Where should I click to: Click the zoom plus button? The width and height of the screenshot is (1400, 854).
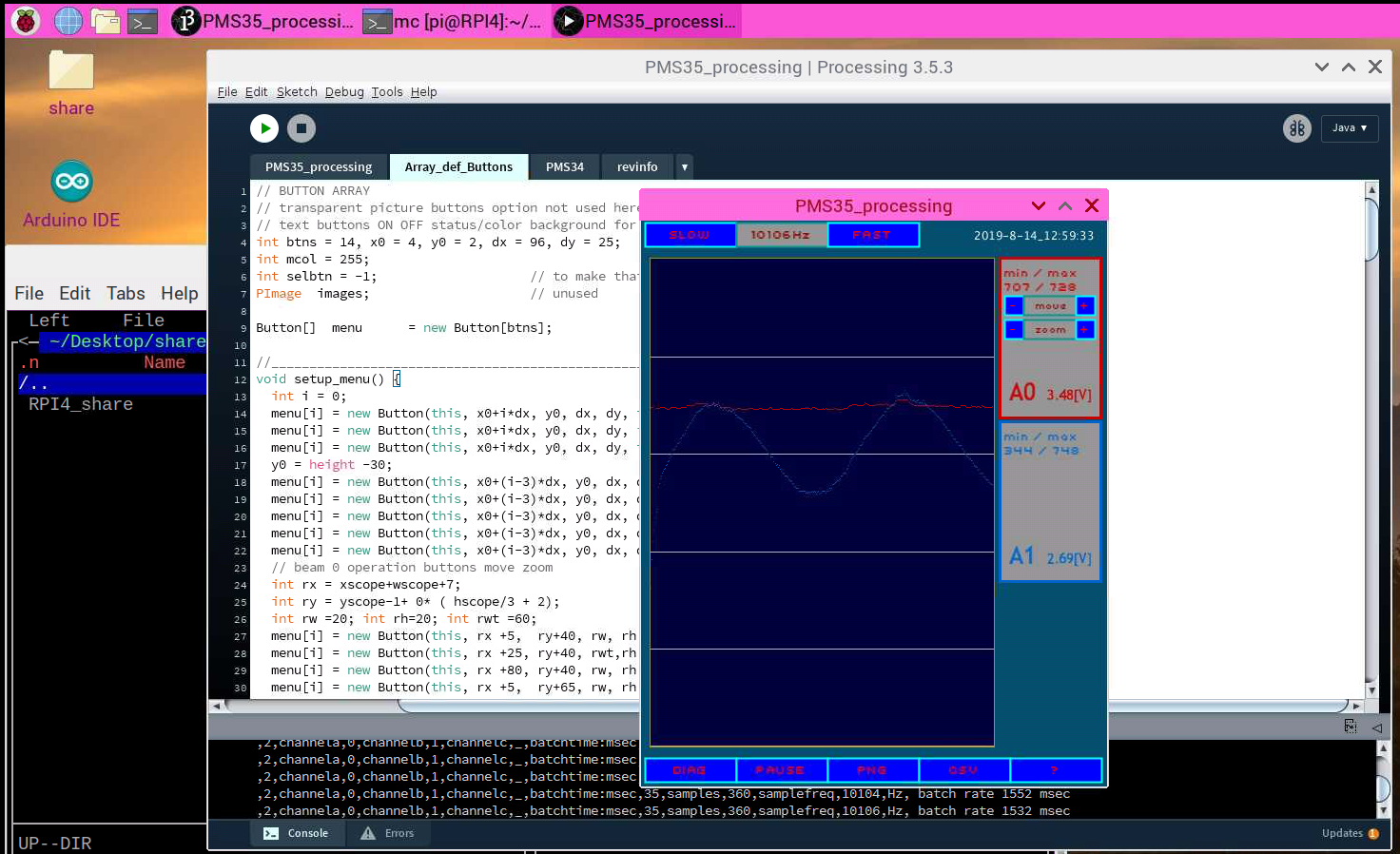1084,330
